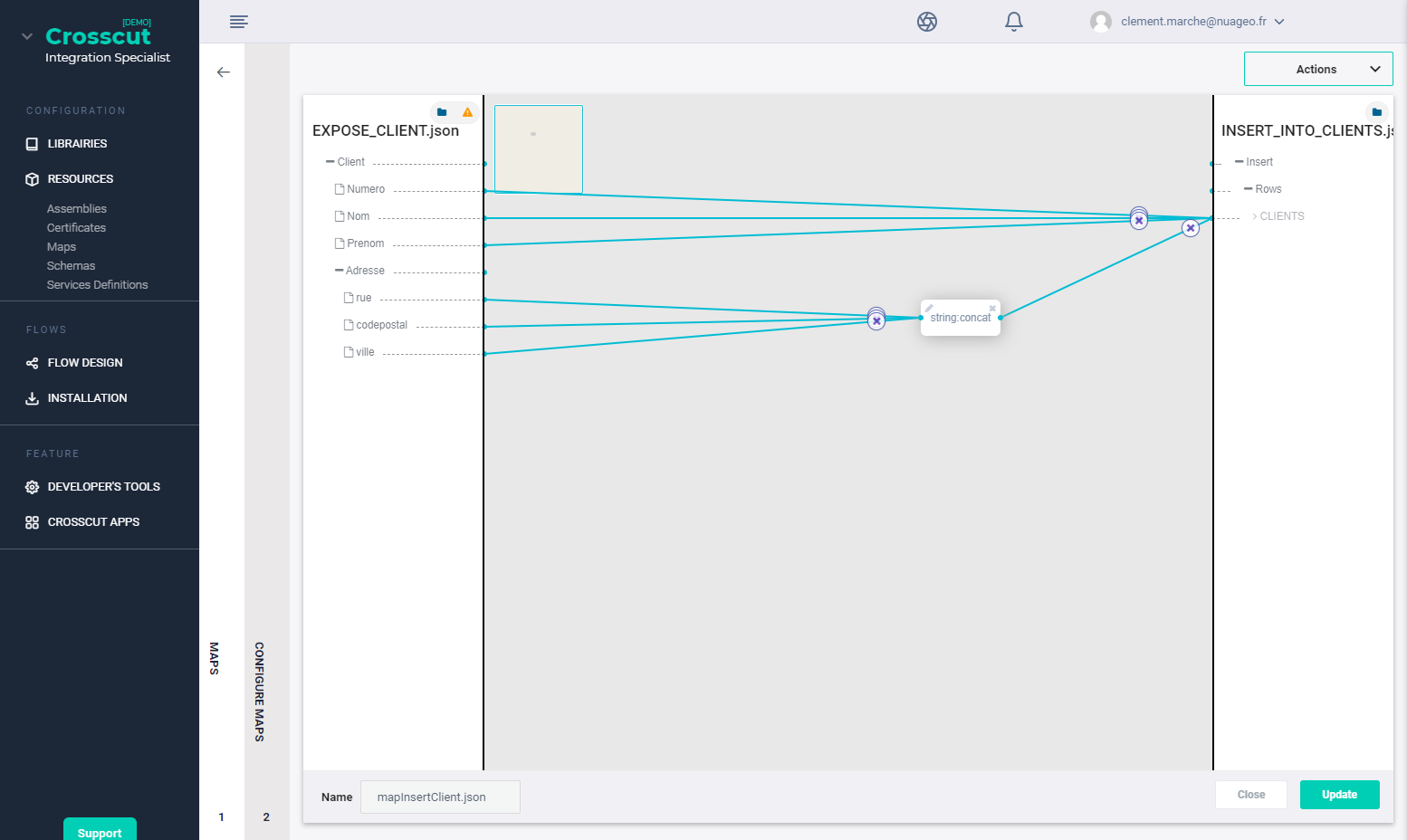Delete stacked links entering string:concat
Viewport: 1407px width, 840px height.
(x=876, y=320)
